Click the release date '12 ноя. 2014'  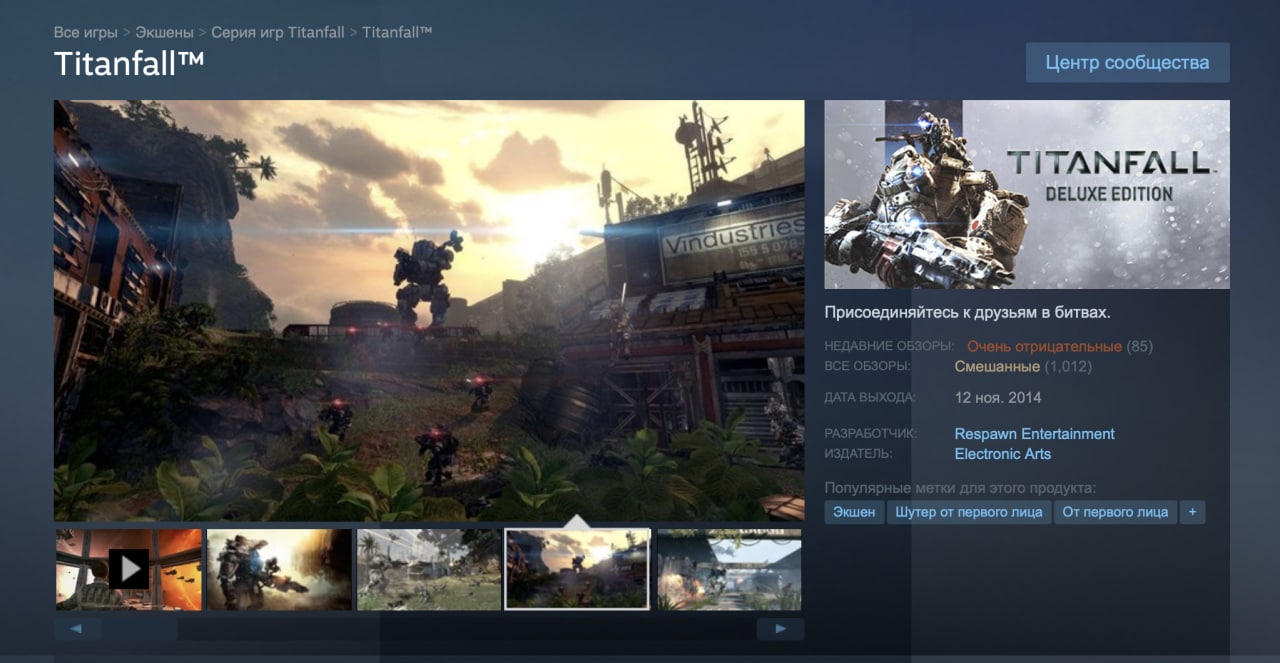pos(998,397)
